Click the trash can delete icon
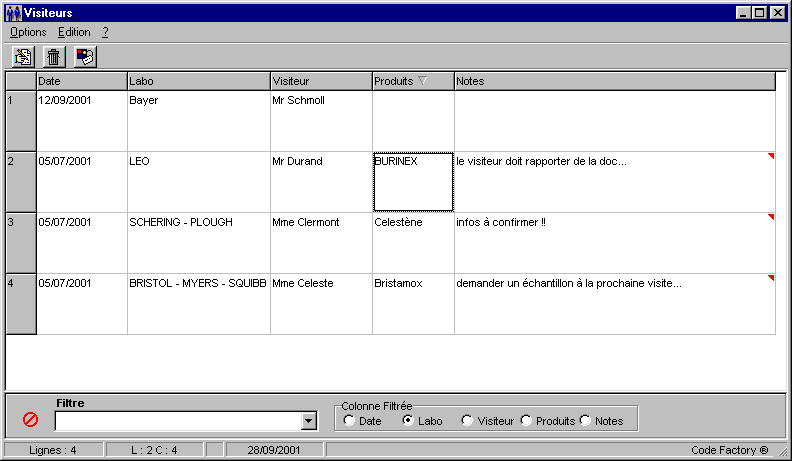Image resolution: width=792 pixels, height=461 pixels. 54,57
